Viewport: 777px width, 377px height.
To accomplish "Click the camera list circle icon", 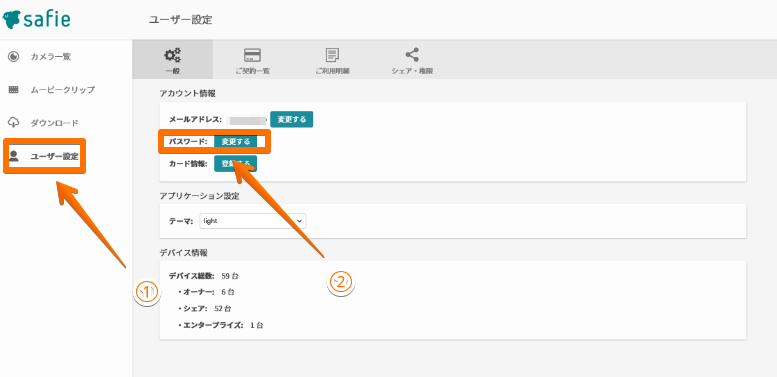I will point(14,56).
